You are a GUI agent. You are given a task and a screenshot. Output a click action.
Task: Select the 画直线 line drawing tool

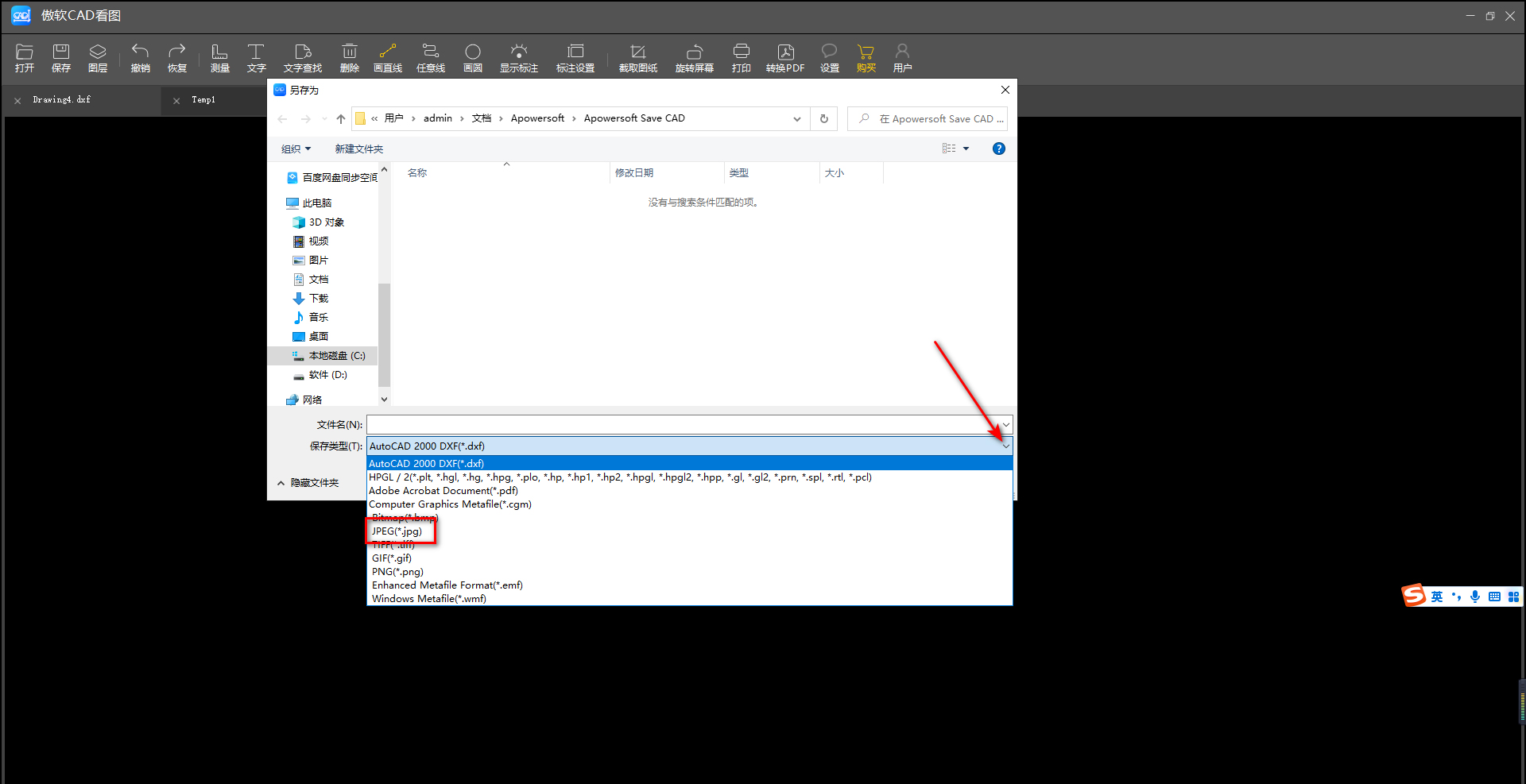[x=388, y=58]
